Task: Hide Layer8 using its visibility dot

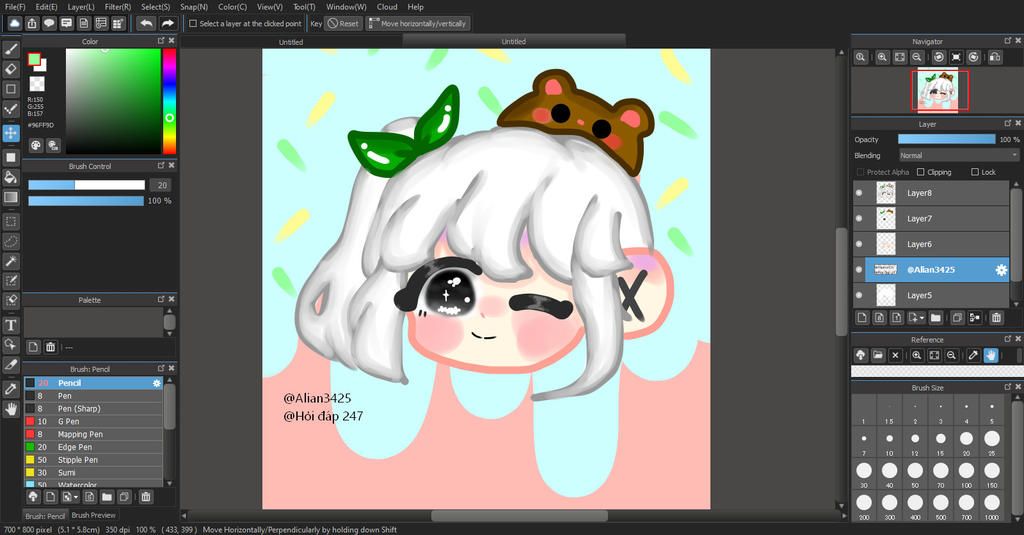Action: coord(859,193)
